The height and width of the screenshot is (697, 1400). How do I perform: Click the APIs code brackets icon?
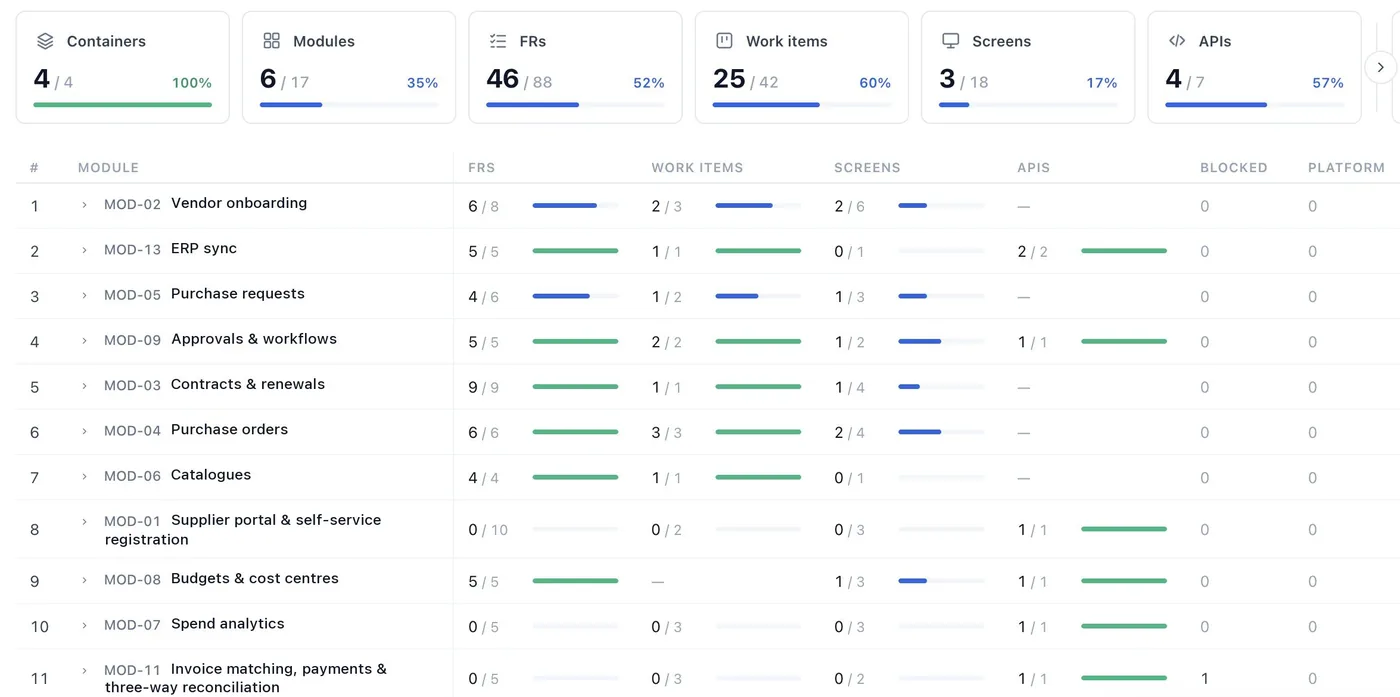[1177, 41]
